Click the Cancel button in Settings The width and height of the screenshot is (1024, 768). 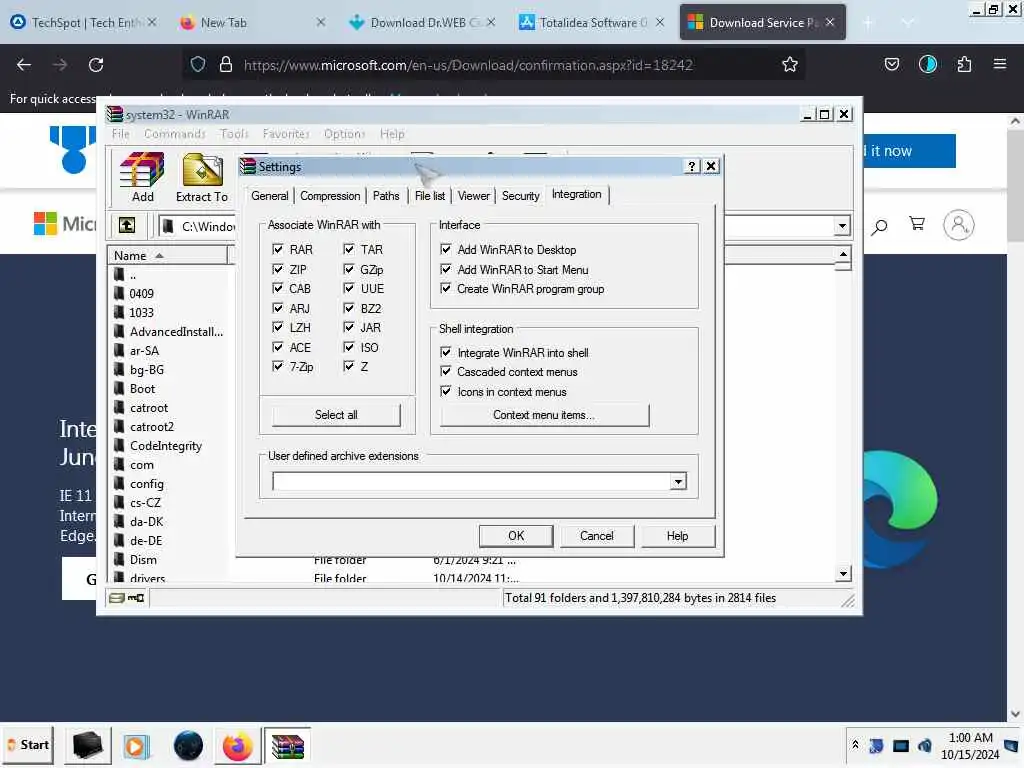[x=596, y=536]
